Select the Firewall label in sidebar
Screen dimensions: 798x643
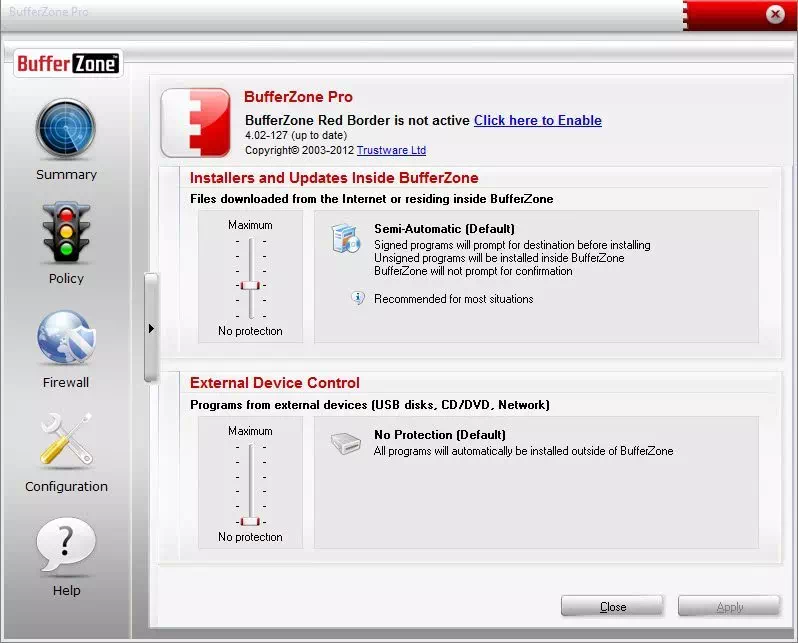(x=66, y=382)
